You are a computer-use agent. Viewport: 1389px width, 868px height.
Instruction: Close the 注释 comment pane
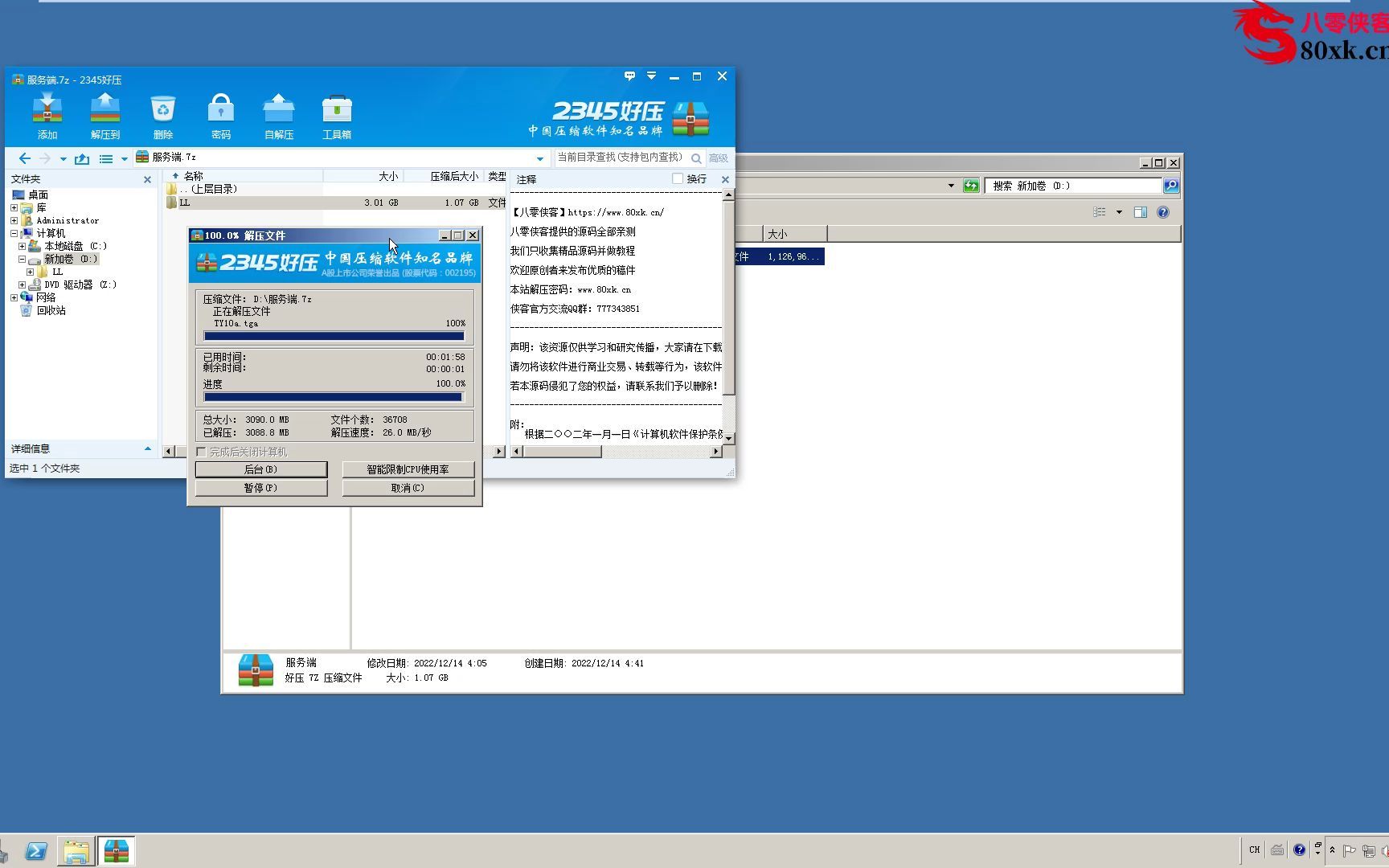[725, 179]
